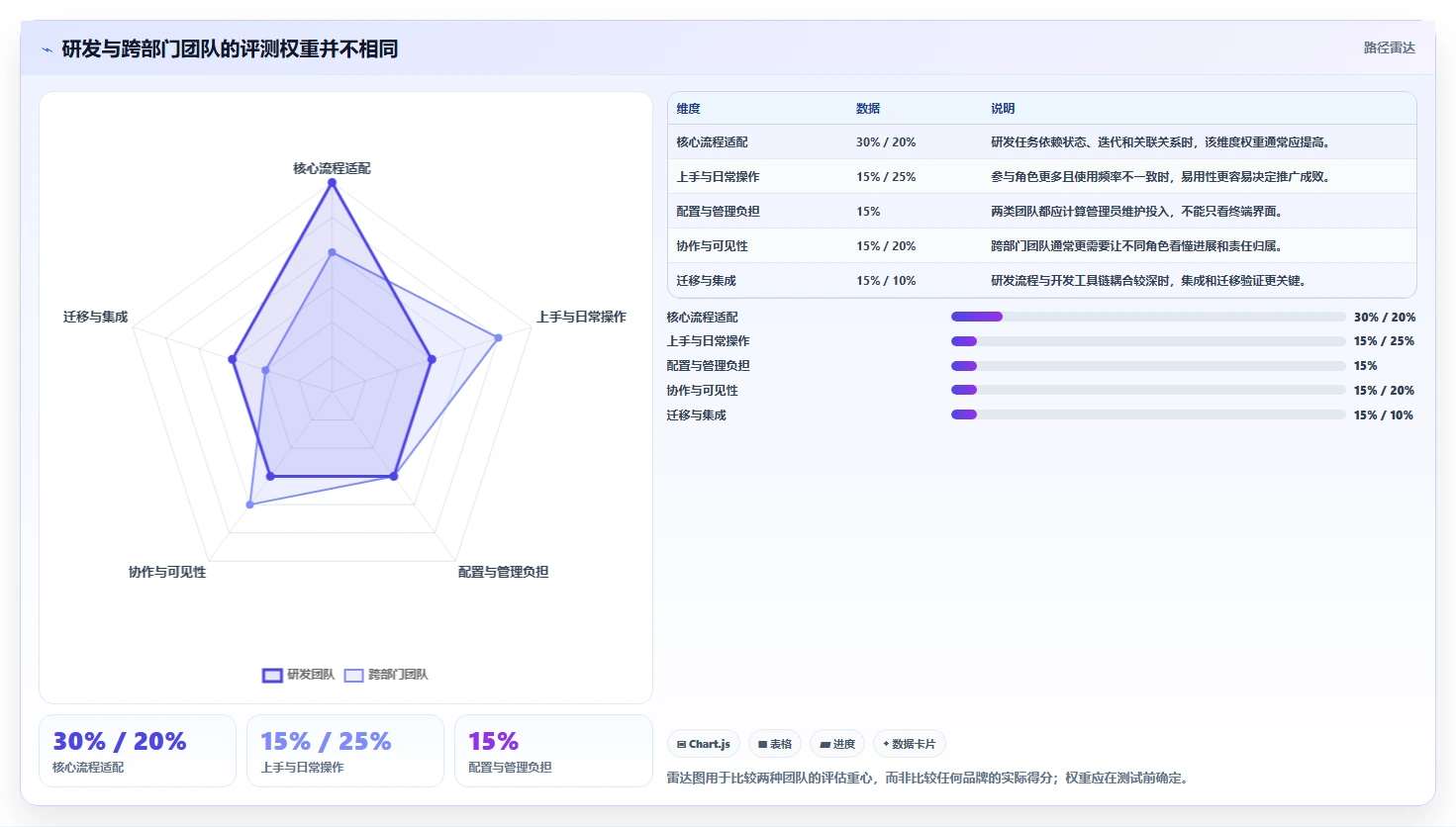Click the 跨部门团队 data point on 迁移与集成 axis
This screenshot has height=827, width=1456.
tap(265, 370)
